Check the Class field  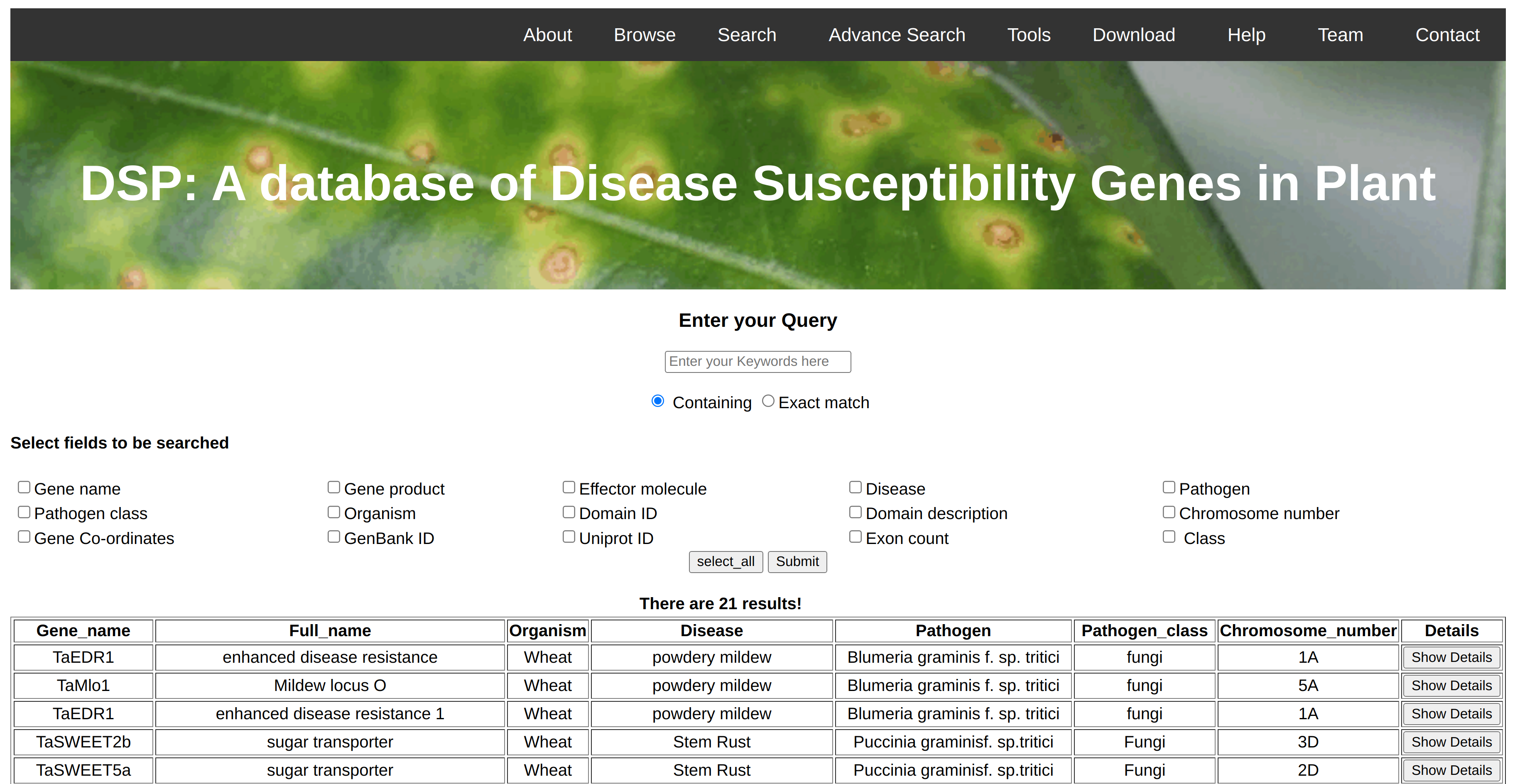(1169, 537)
